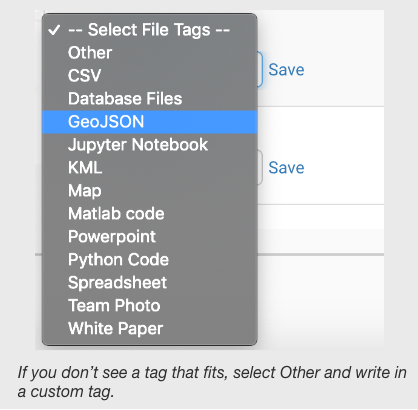Select the checked Select File Tags placeholder
Viewport: 418px width, 410px height.
pos(149,30)
